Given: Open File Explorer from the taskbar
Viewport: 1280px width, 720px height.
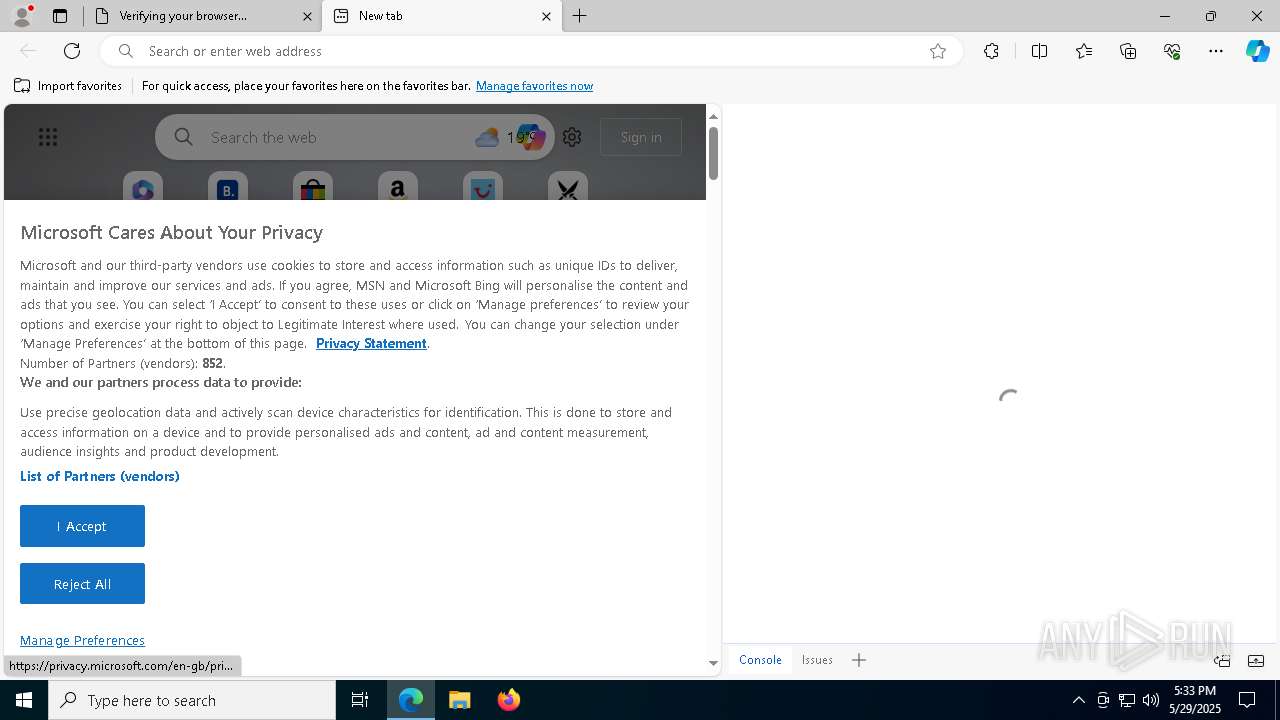Looking at the screenshot, I should coord(460,700).
